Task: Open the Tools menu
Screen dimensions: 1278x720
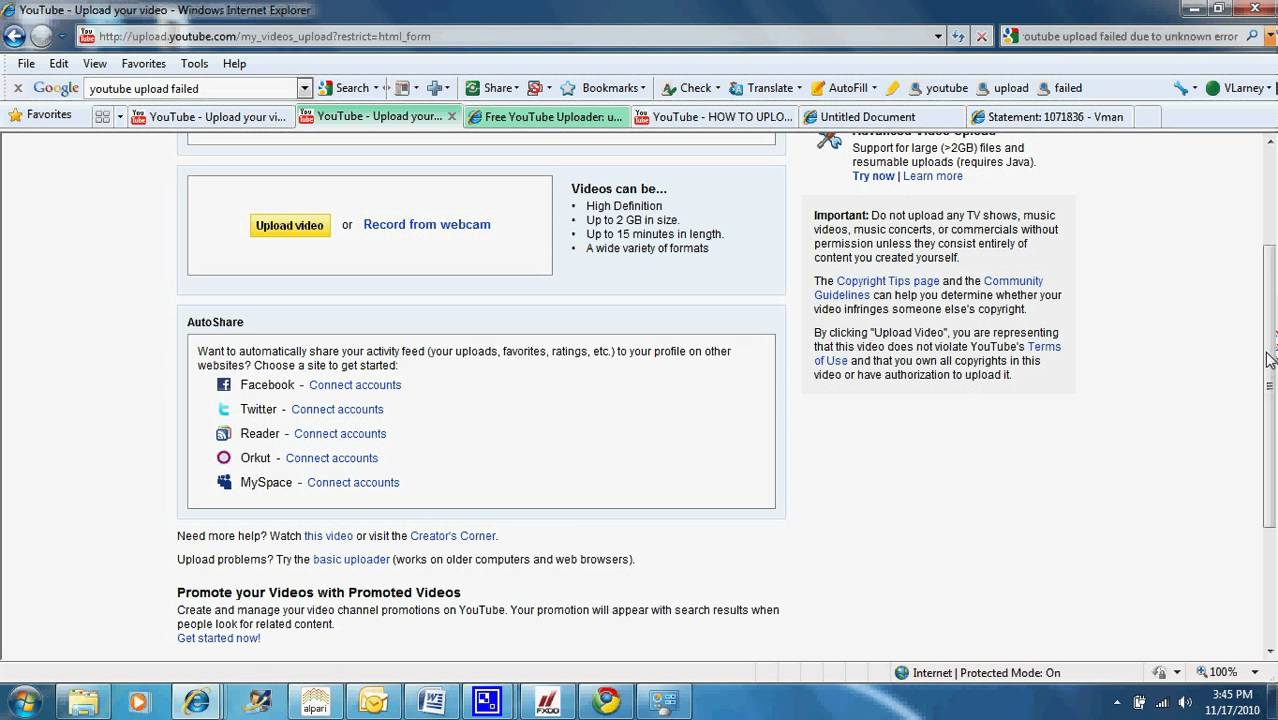Action: (x=195, y=63)
